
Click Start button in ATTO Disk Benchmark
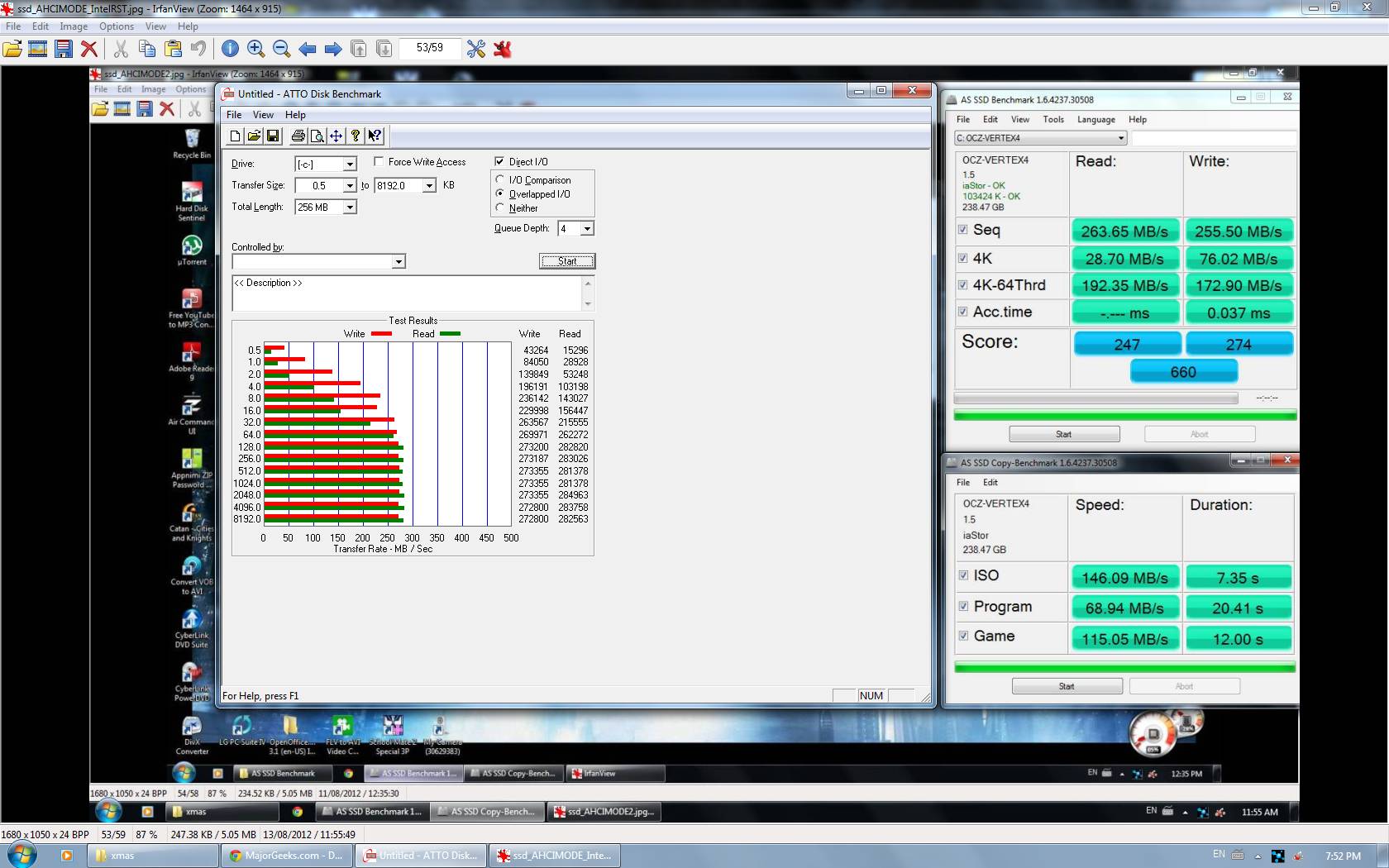pyautogui.click(x=567, y=261)
